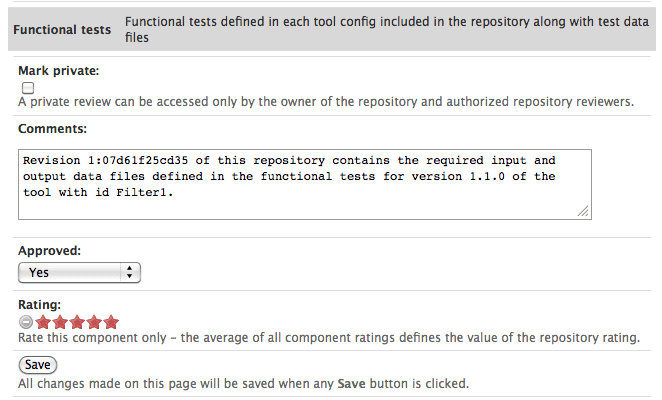
Task: Click the "Mark private:" label
Action: point(59,71)
